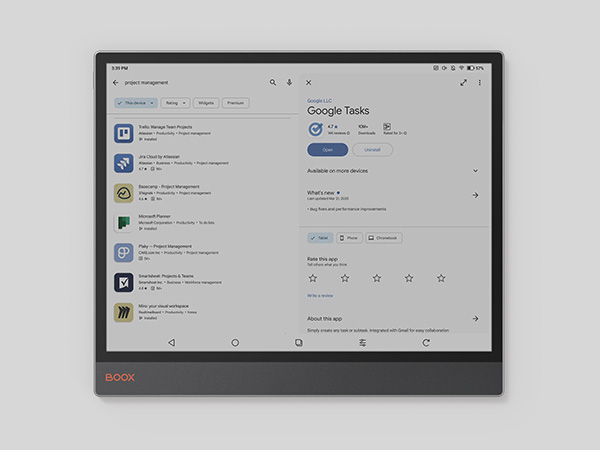Viewport: 600px width, 450px height.
Task: Open the Google LLC developer link
Action: pyautogui.click(x=319, y=101)
